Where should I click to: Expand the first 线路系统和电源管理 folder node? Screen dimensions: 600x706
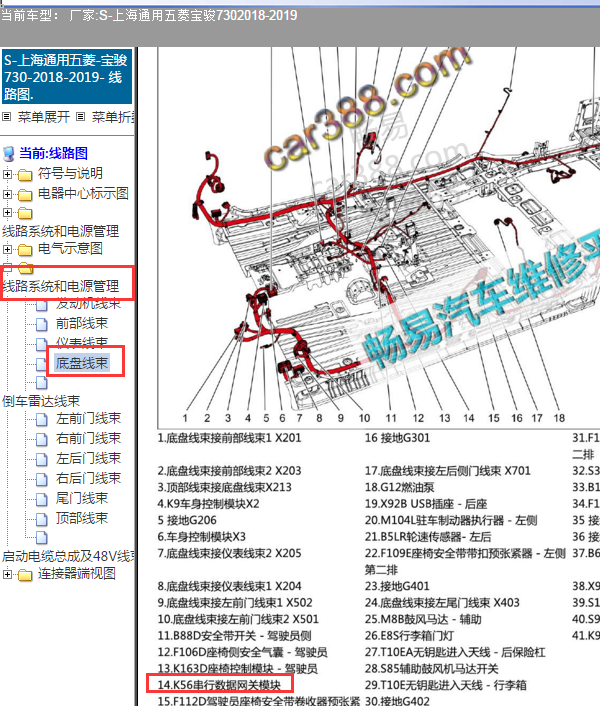click(x=7, y=212)
